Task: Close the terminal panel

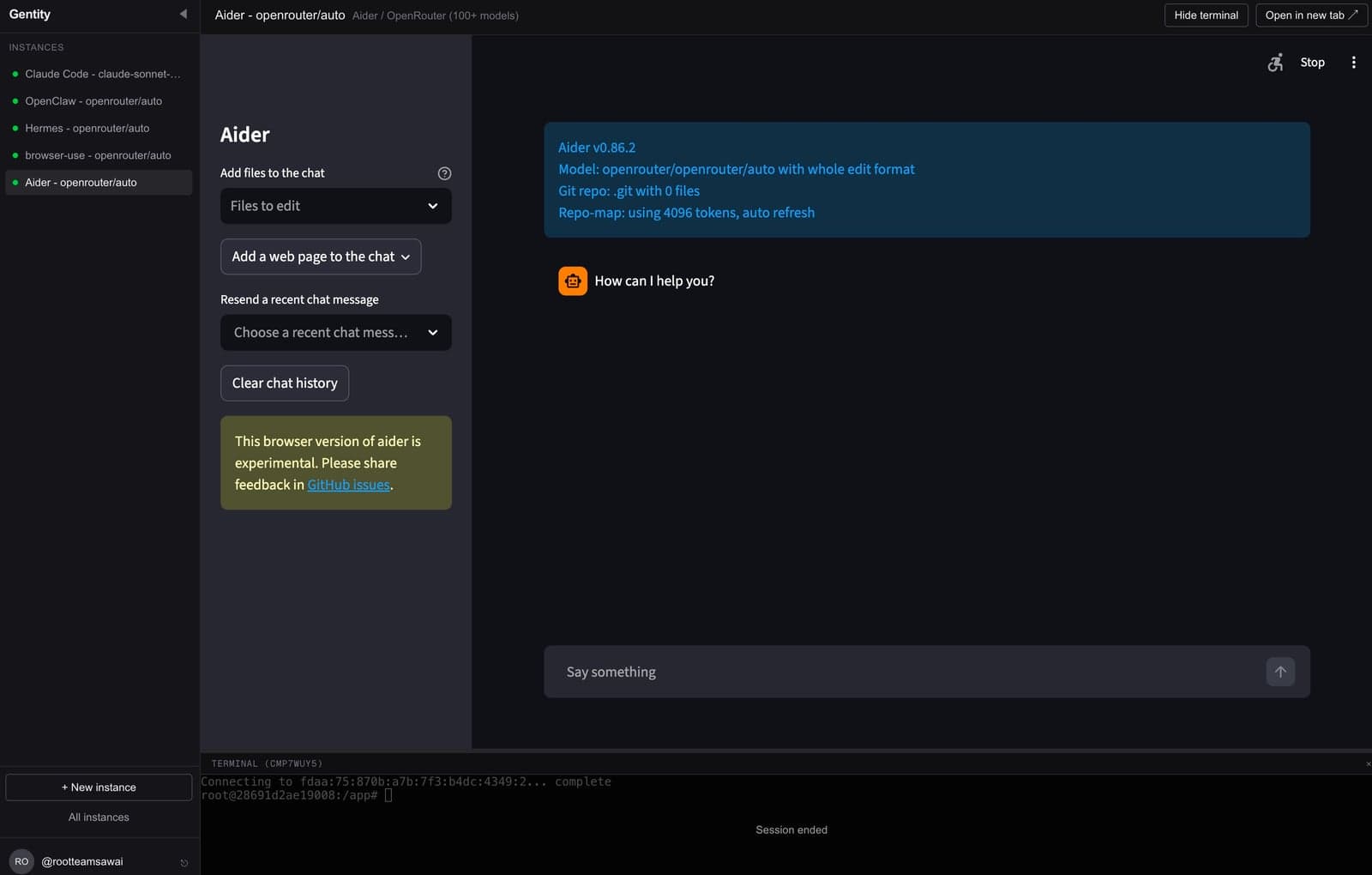Action: 1368,763
